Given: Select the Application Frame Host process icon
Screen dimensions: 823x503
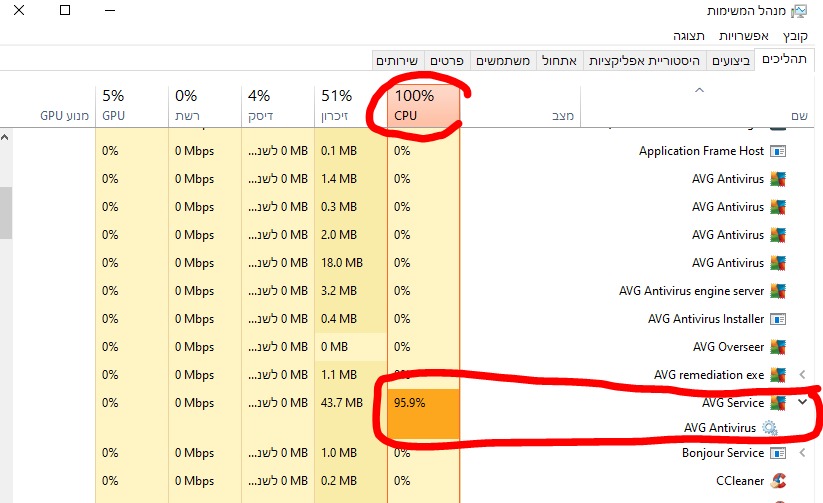Looking at the screenshot, I should click(778, 151).
